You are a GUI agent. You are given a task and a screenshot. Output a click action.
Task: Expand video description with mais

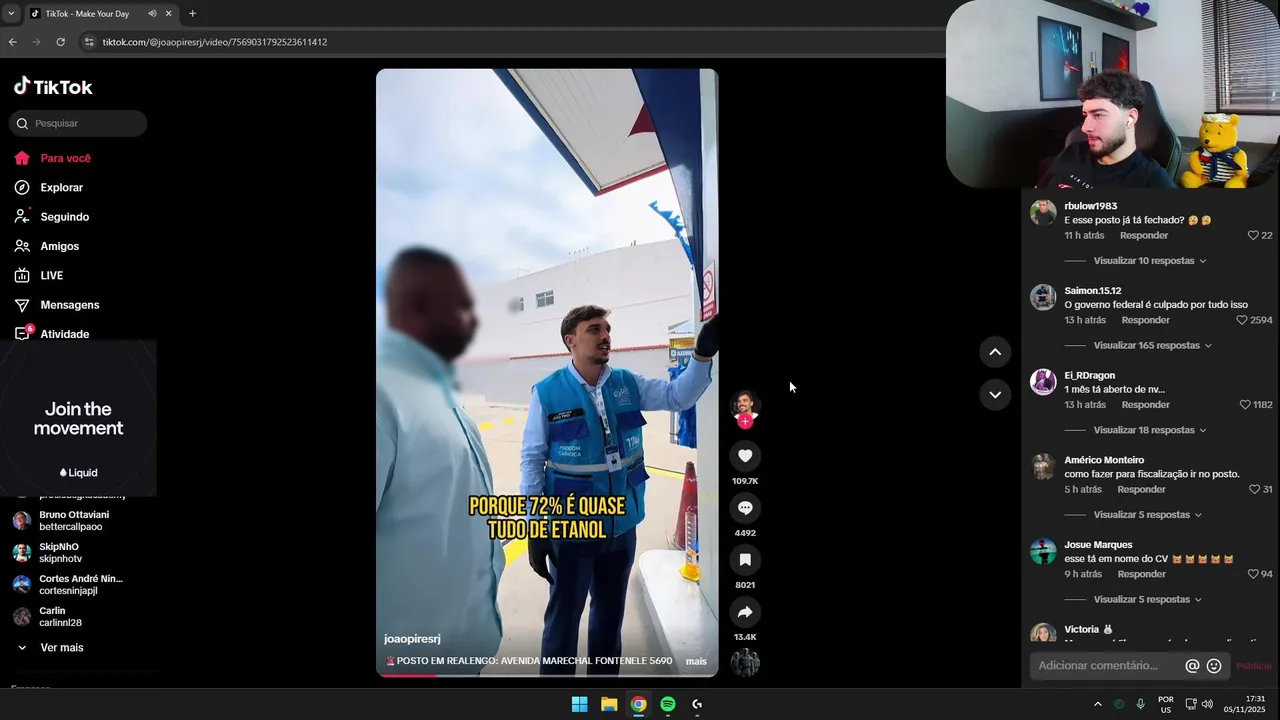pos(696,661)
